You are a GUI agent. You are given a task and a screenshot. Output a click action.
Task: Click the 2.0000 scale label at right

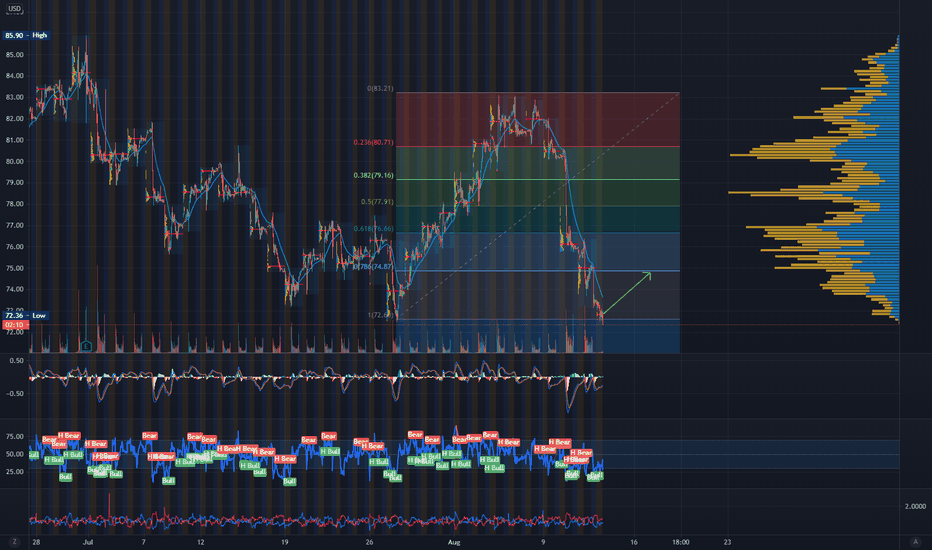coord(915,506)
